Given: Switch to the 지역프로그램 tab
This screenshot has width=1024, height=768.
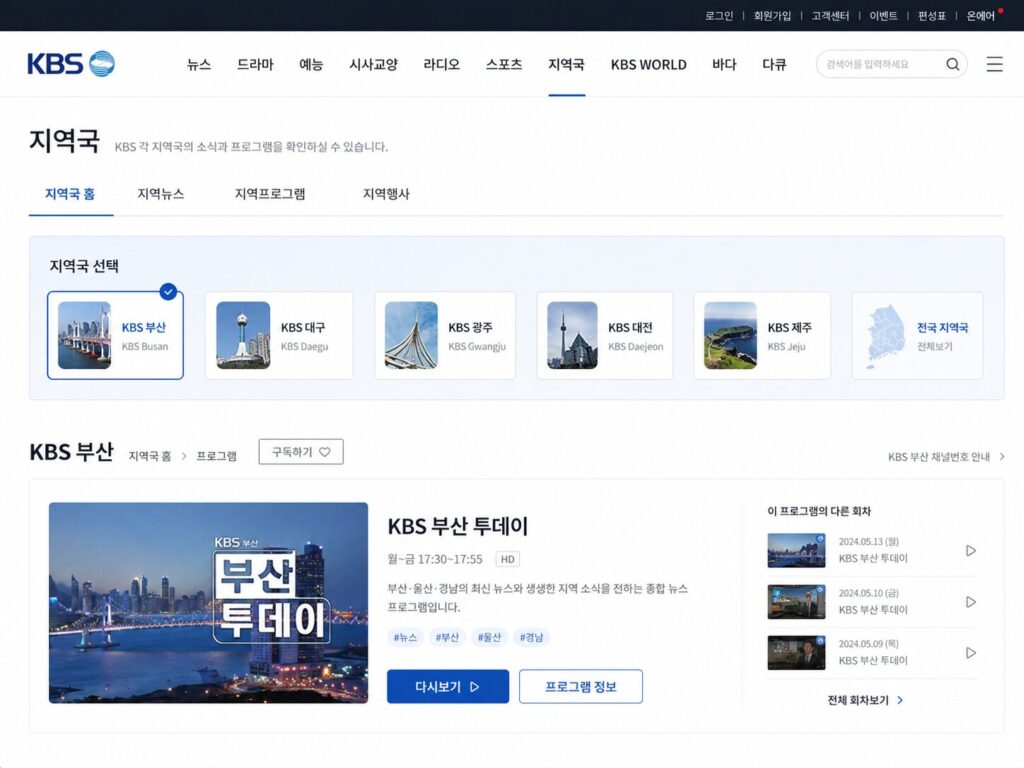Looking at the screenshot, I should pyautogui.click(x=270, y=194).
